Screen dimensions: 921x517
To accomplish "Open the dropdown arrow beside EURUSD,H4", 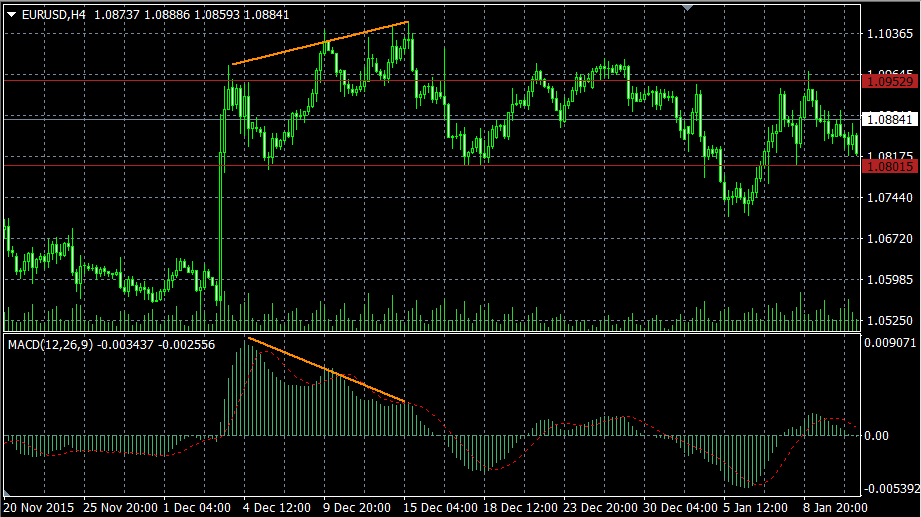I will coord(11,14).
